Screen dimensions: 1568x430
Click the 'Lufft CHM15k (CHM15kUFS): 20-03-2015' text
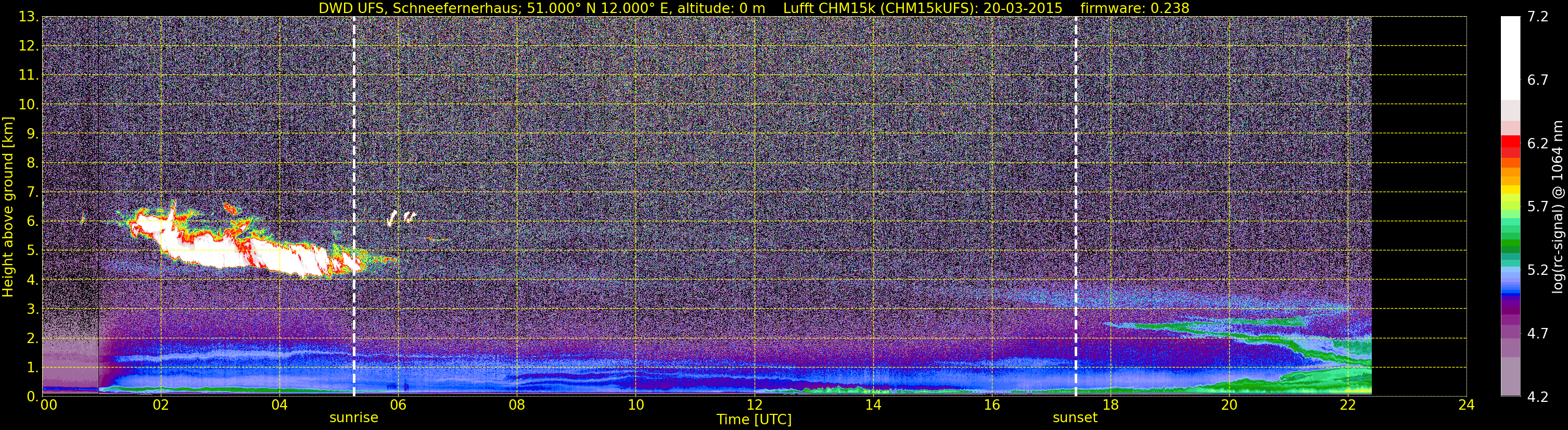[x=923, y=8]
